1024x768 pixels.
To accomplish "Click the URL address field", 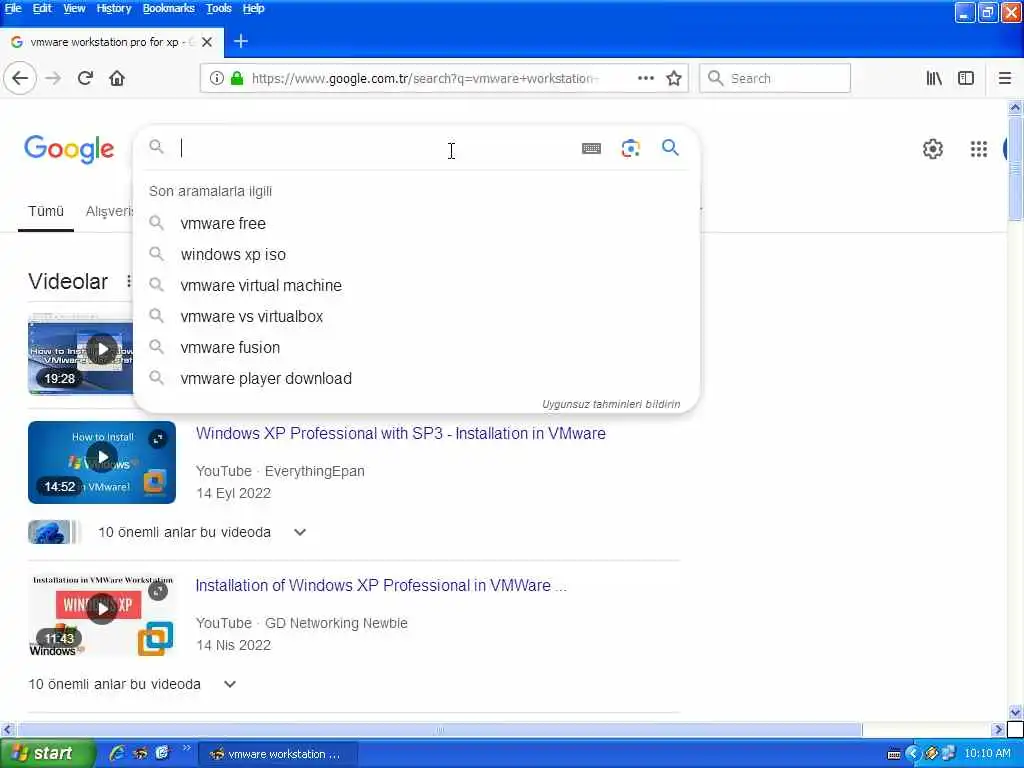I will 423,78.
